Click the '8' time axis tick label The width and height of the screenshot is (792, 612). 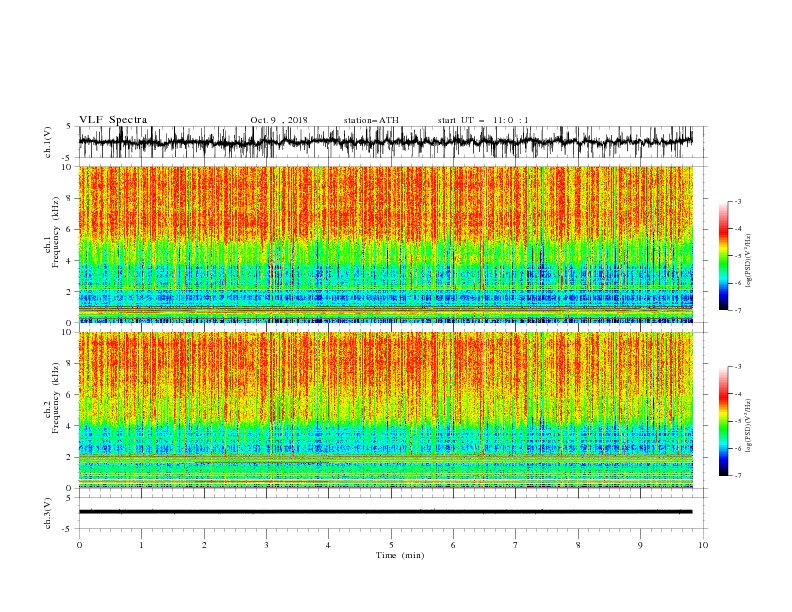point(578,545)
